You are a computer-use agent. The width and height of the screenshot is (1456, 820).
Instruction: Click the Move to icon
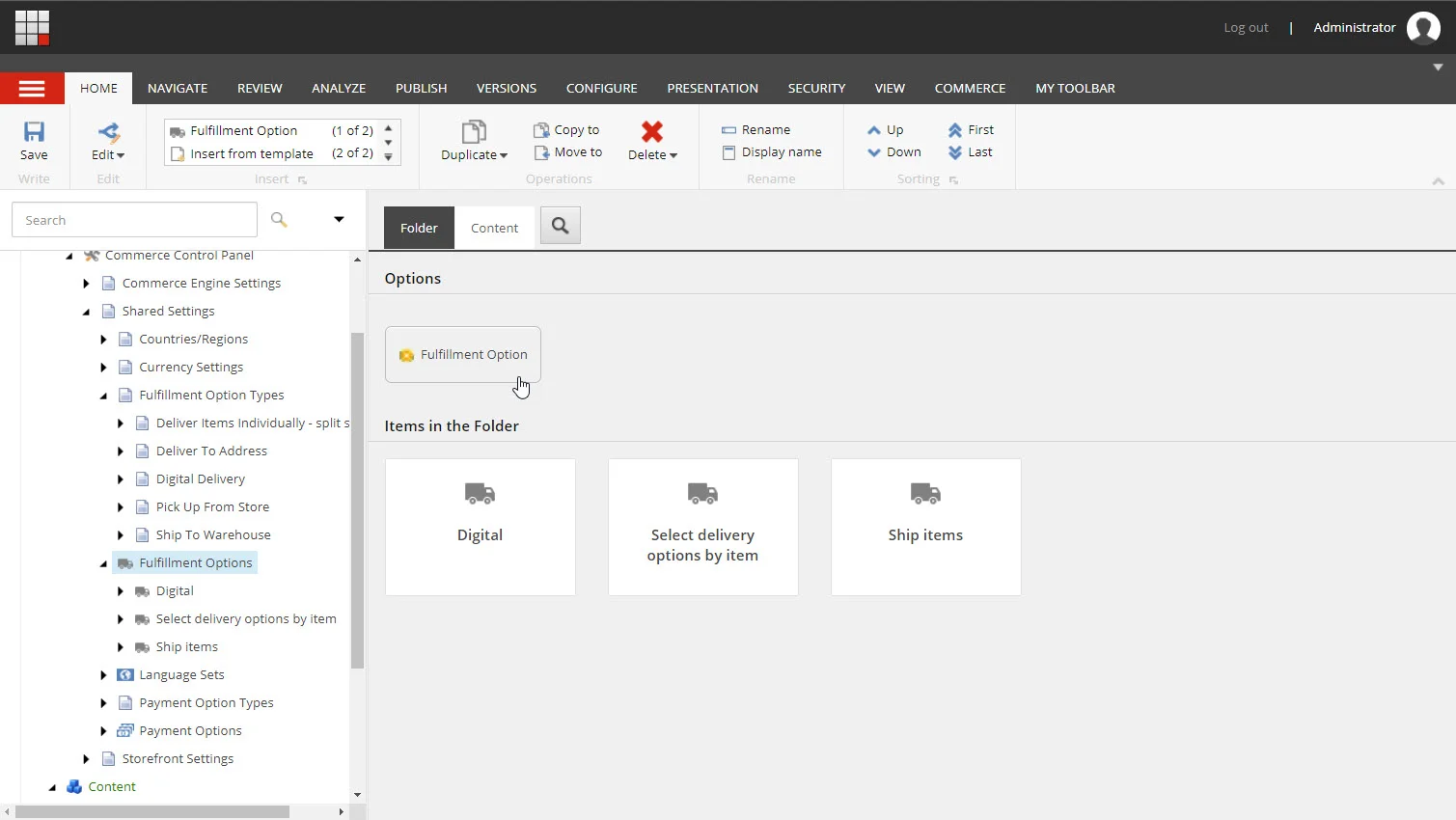point(541,152)
